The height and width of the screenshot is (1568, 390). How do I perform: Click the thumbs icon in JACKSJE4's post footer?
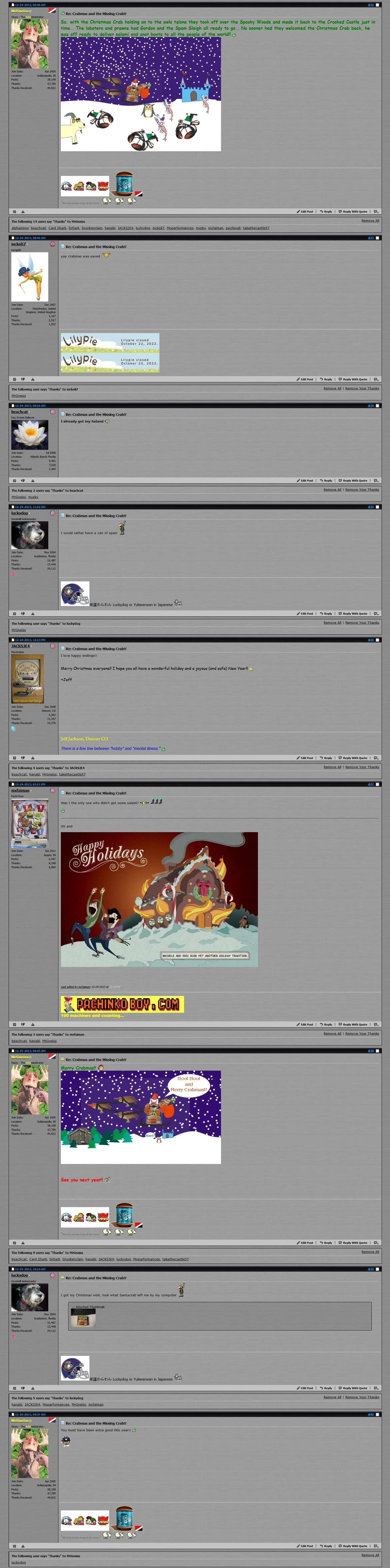(x=23, y=758)
